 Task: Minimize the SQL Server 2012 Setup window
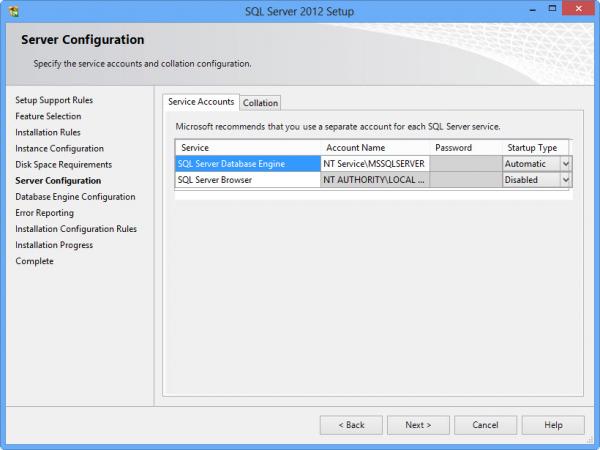(x=532, y=9)
